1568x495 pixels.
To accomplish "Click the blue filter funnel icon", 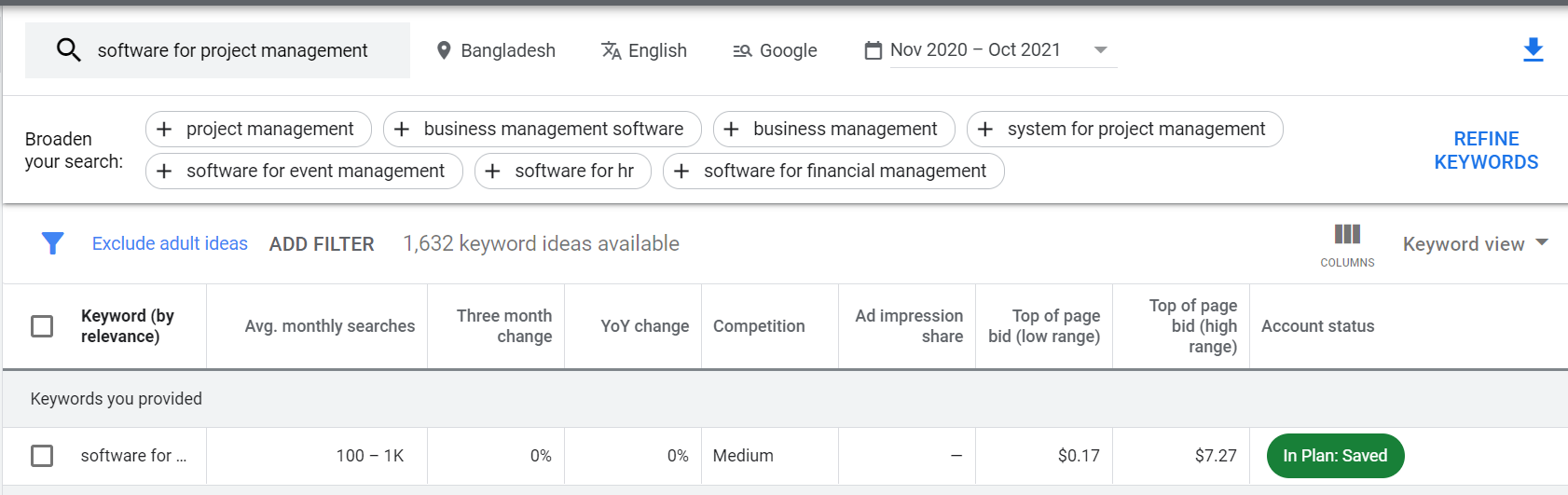I will pos(53,243).
